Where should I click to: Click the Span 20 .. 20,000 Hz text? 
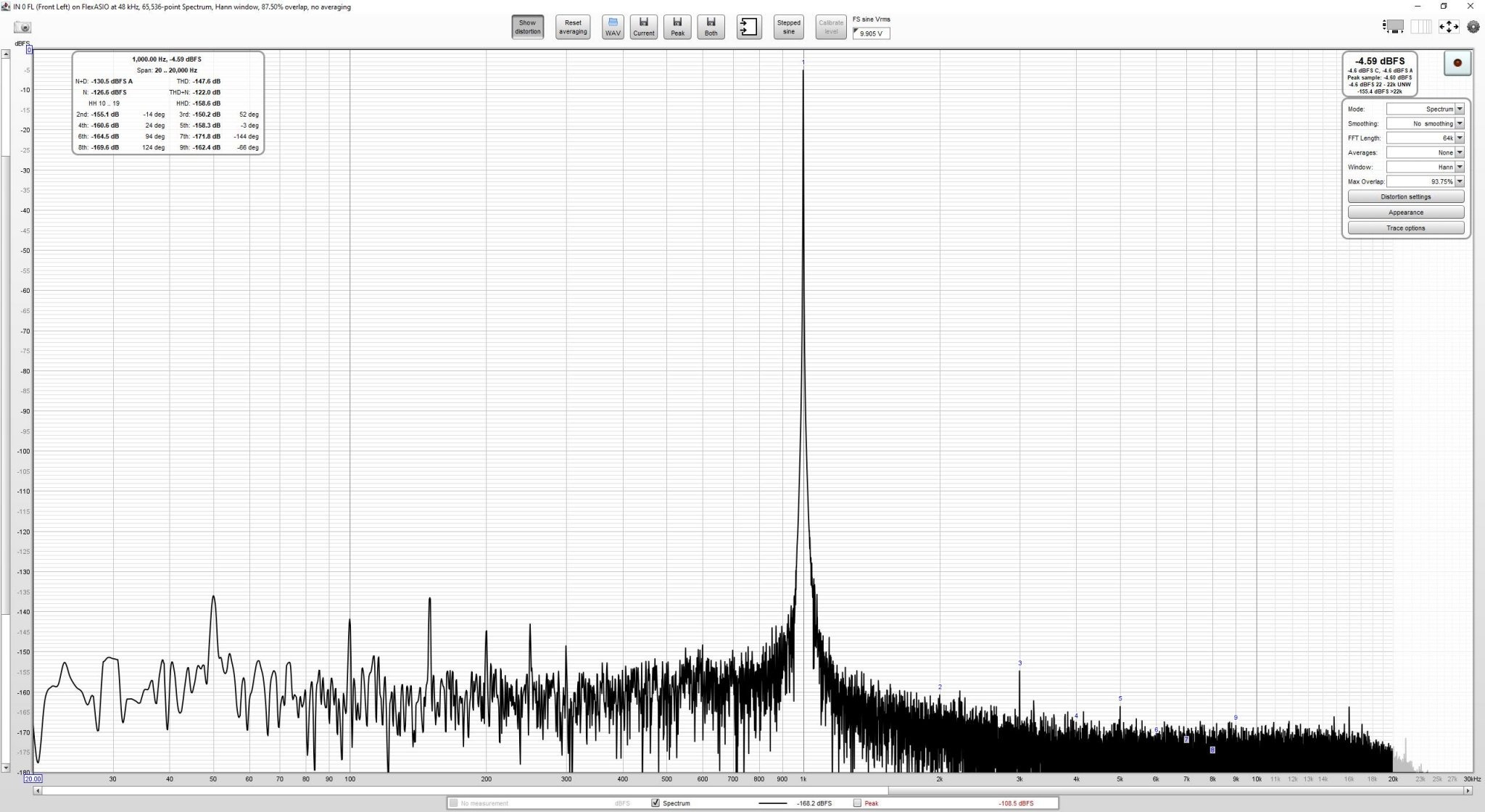(x=167, y=70)
